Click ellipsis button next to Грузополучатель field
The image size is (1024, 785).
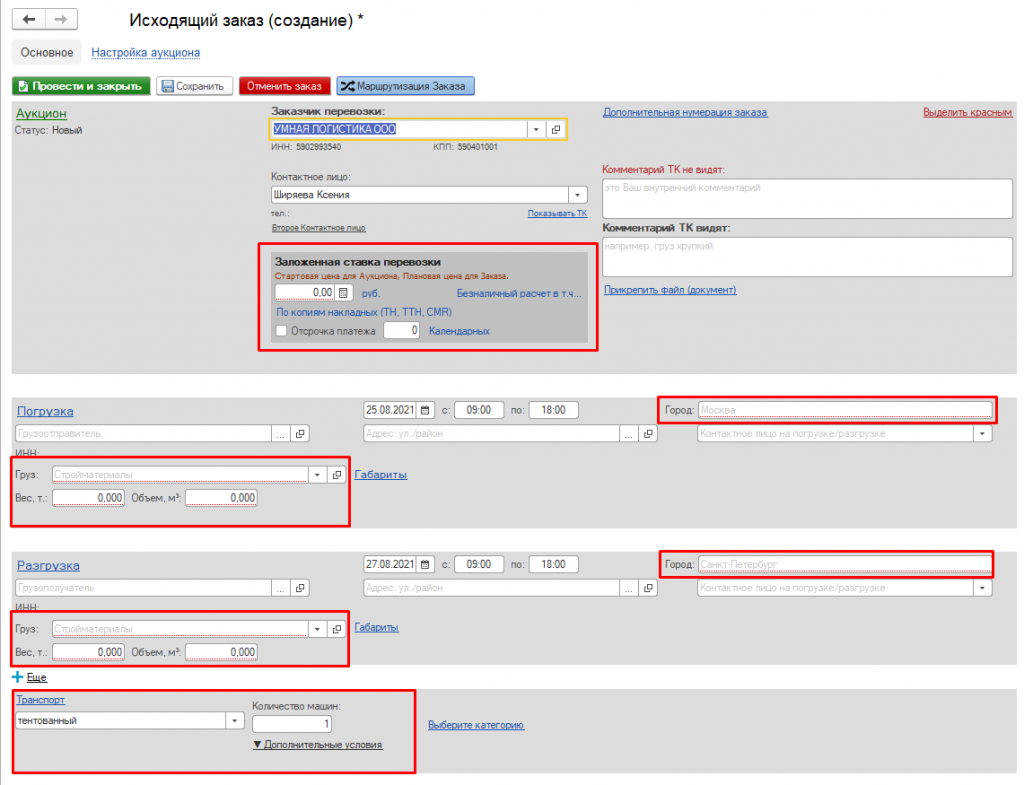(x=280, y=588)
